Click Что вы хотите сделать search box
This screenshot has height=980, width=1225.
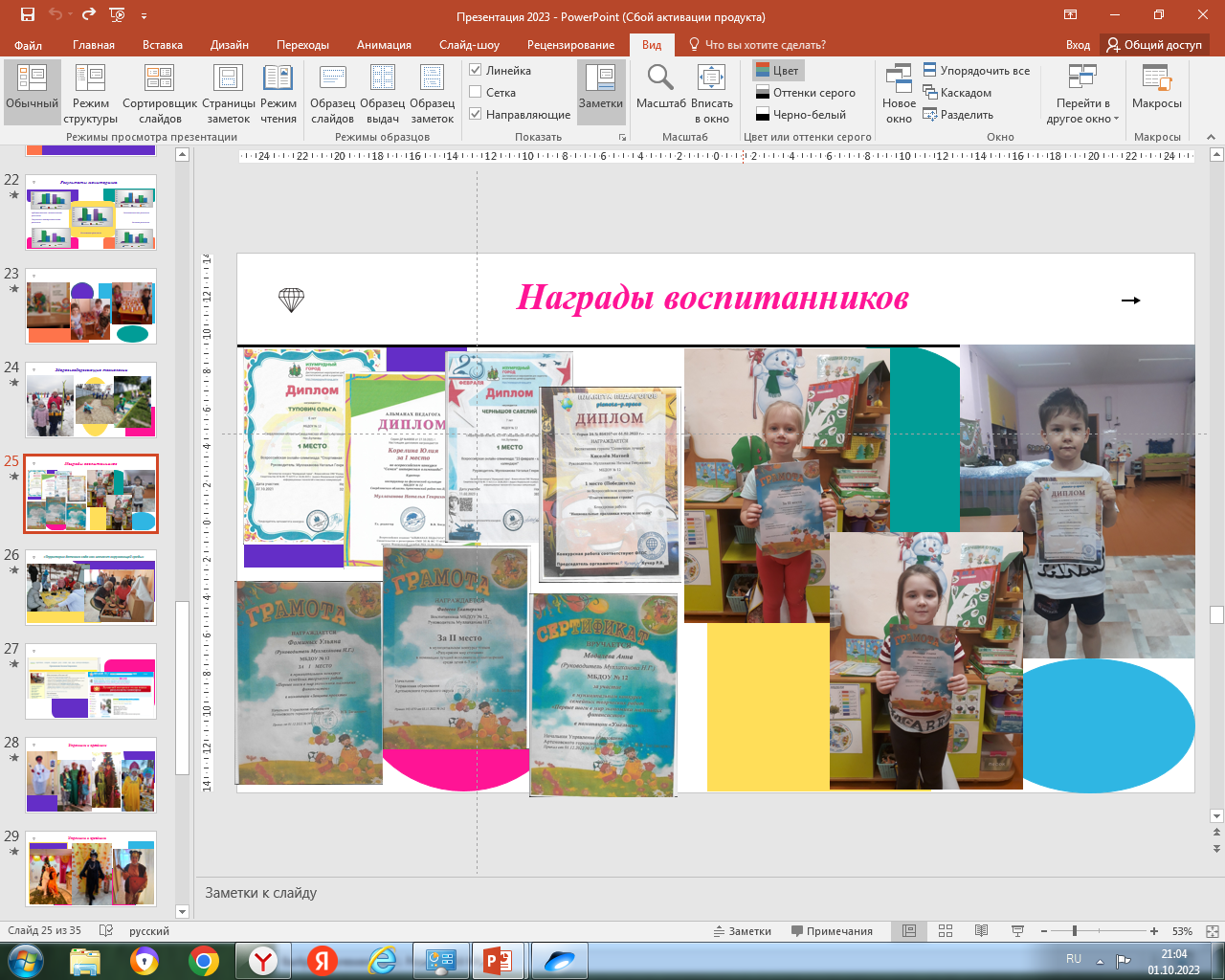click(757, 45)
